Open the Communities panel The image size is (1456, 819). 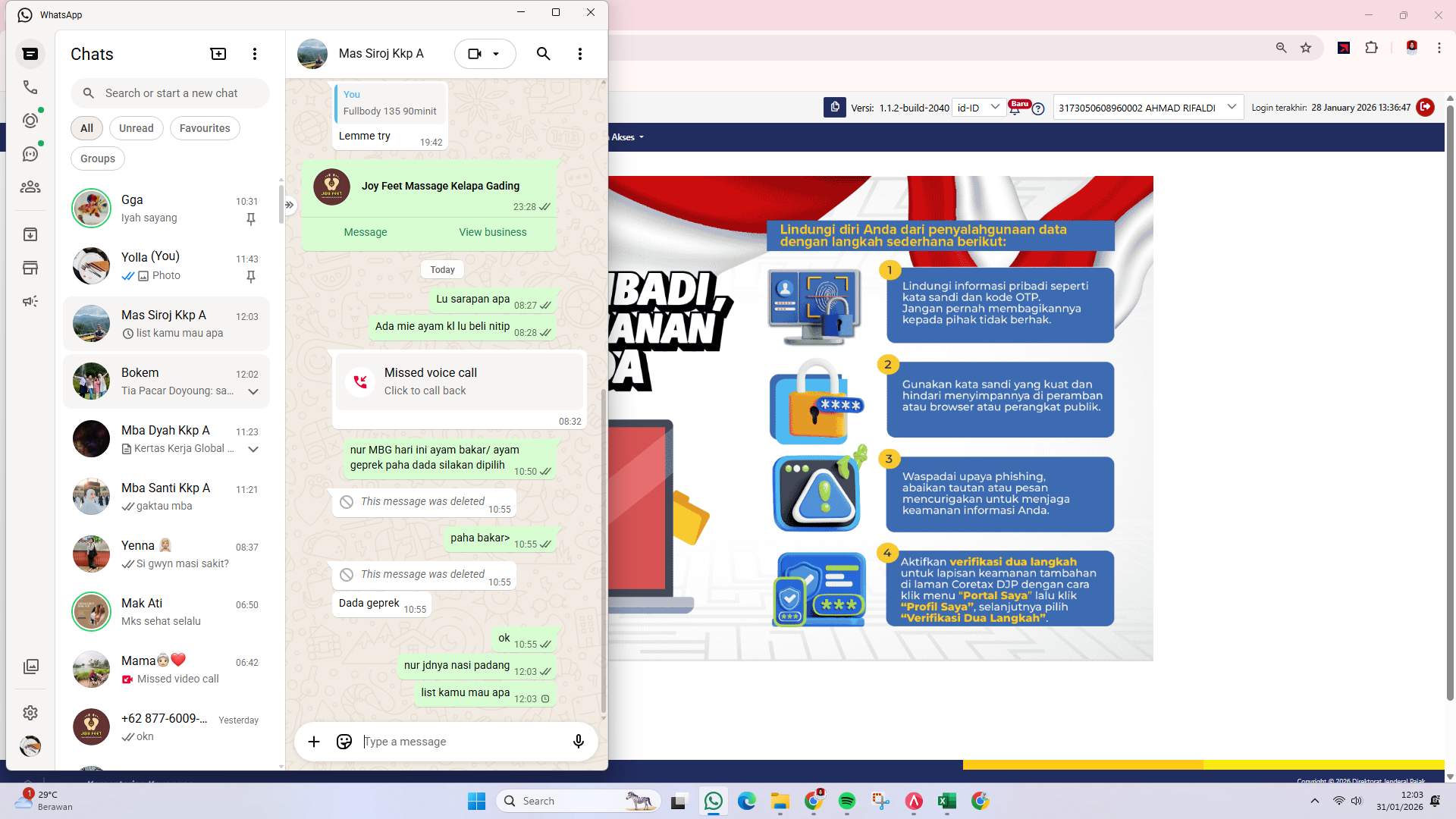click(30, 187)
